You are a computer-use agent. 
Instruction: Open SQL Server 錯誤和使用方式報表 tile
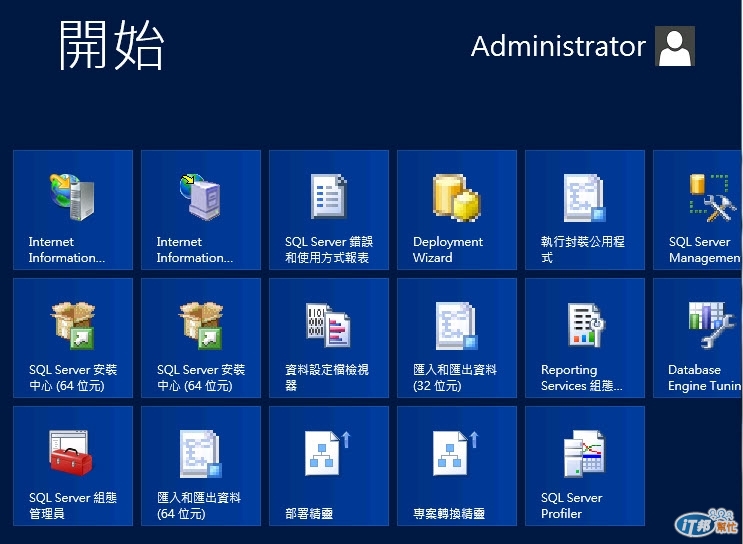(329, 210)
